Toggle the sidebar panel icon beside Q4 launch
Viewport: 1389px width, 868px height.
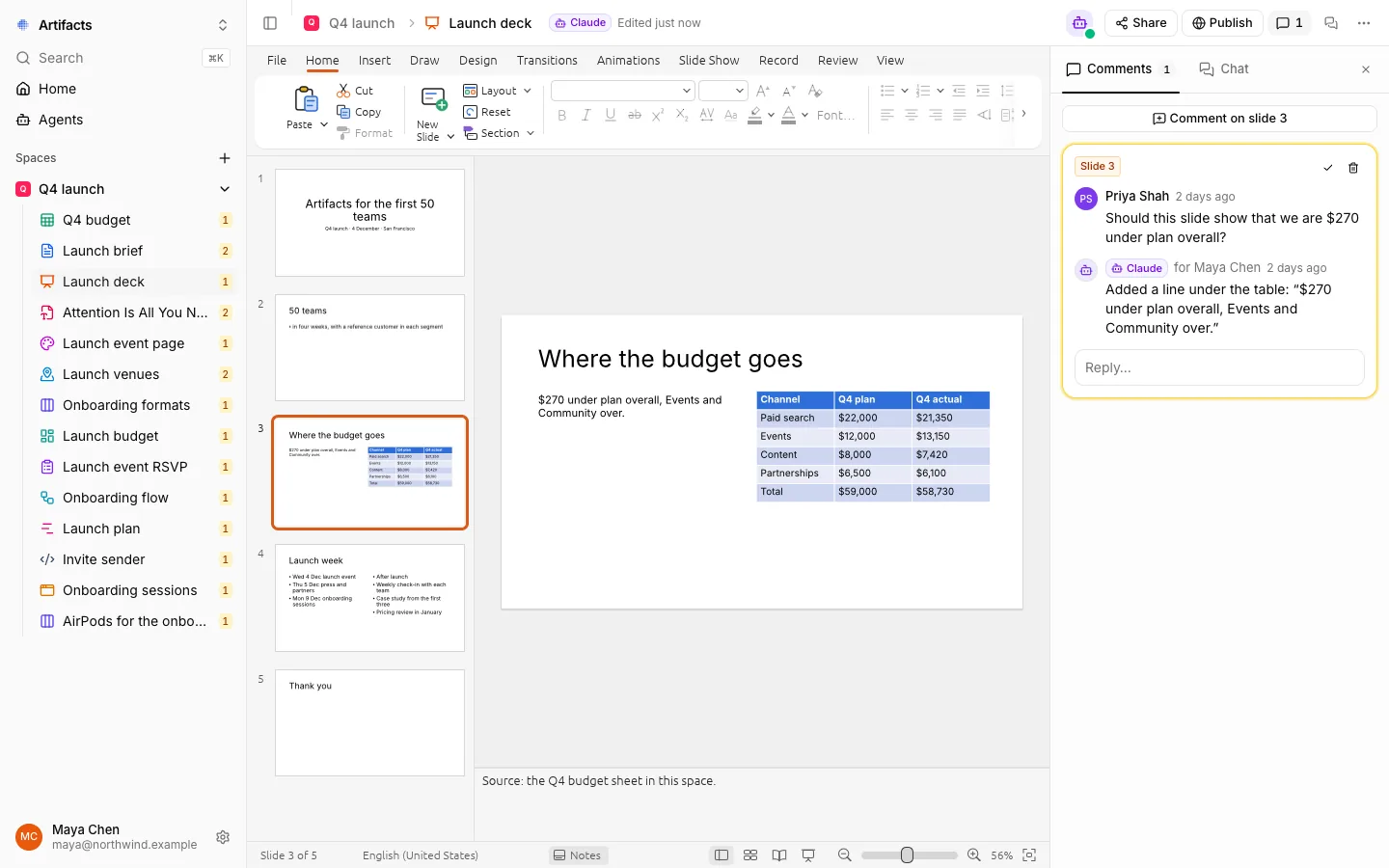pos(270,23)
